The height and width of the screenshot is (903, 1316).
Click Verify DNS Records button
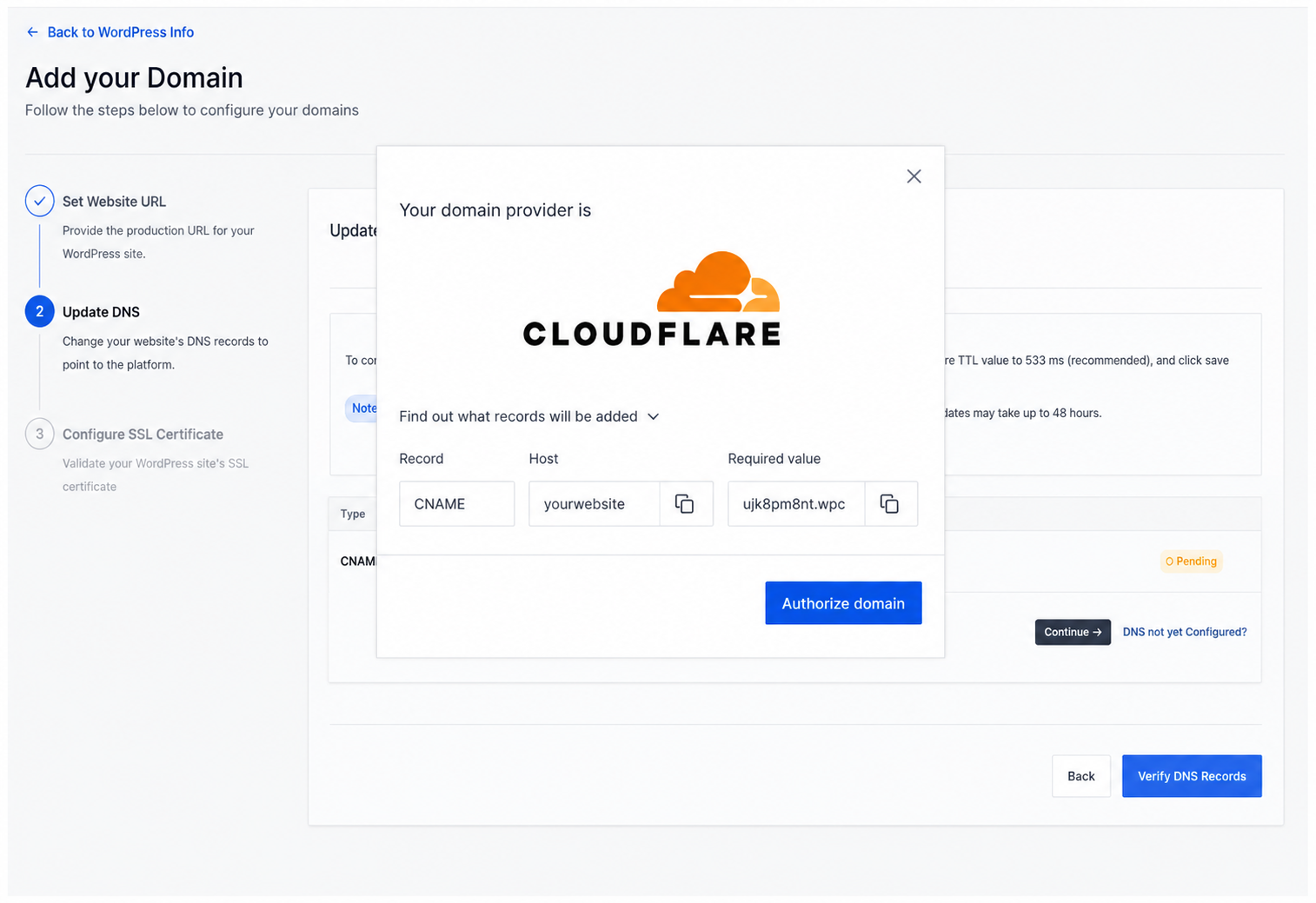1192,776
